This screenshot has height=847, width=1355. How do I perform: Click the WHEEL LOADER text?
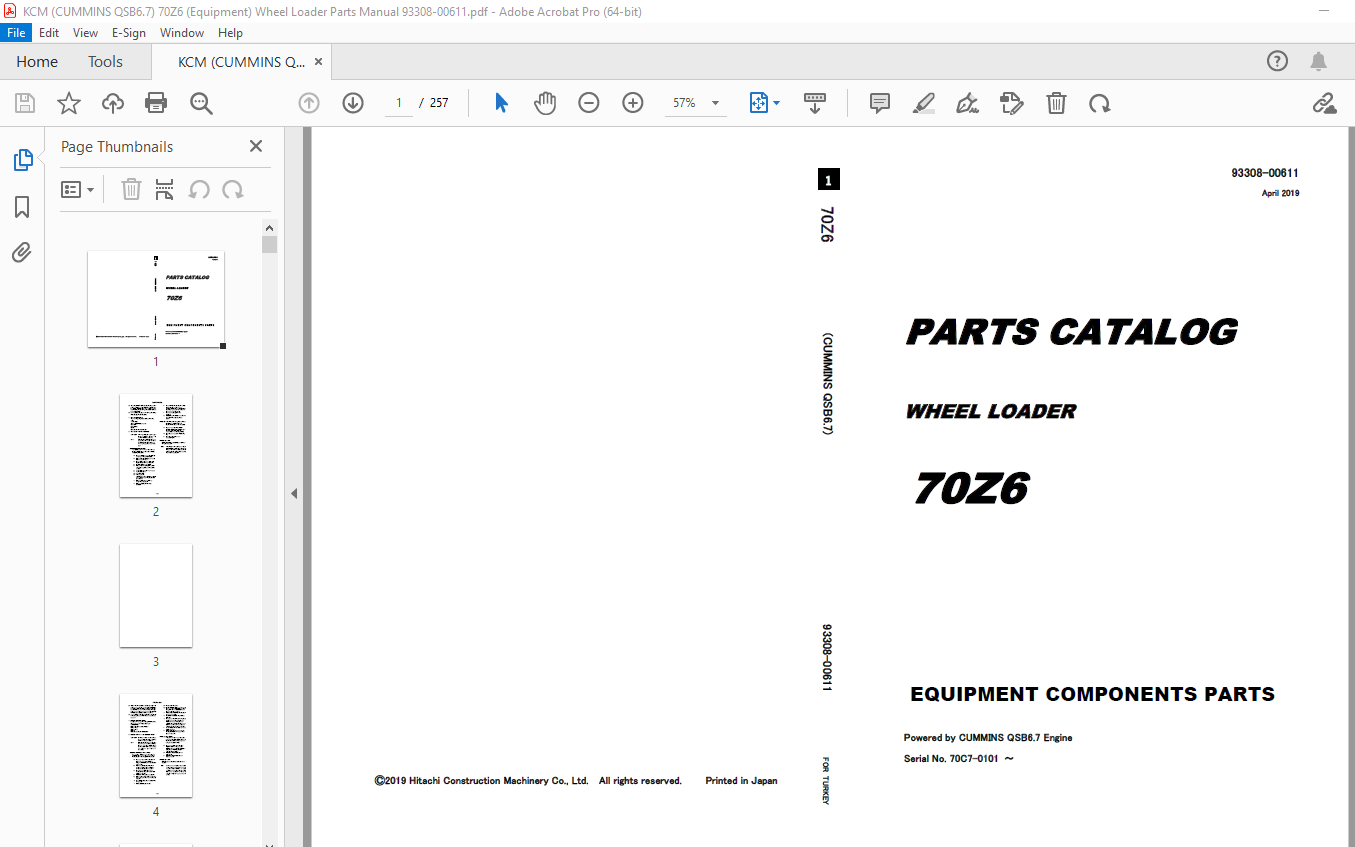991,411
